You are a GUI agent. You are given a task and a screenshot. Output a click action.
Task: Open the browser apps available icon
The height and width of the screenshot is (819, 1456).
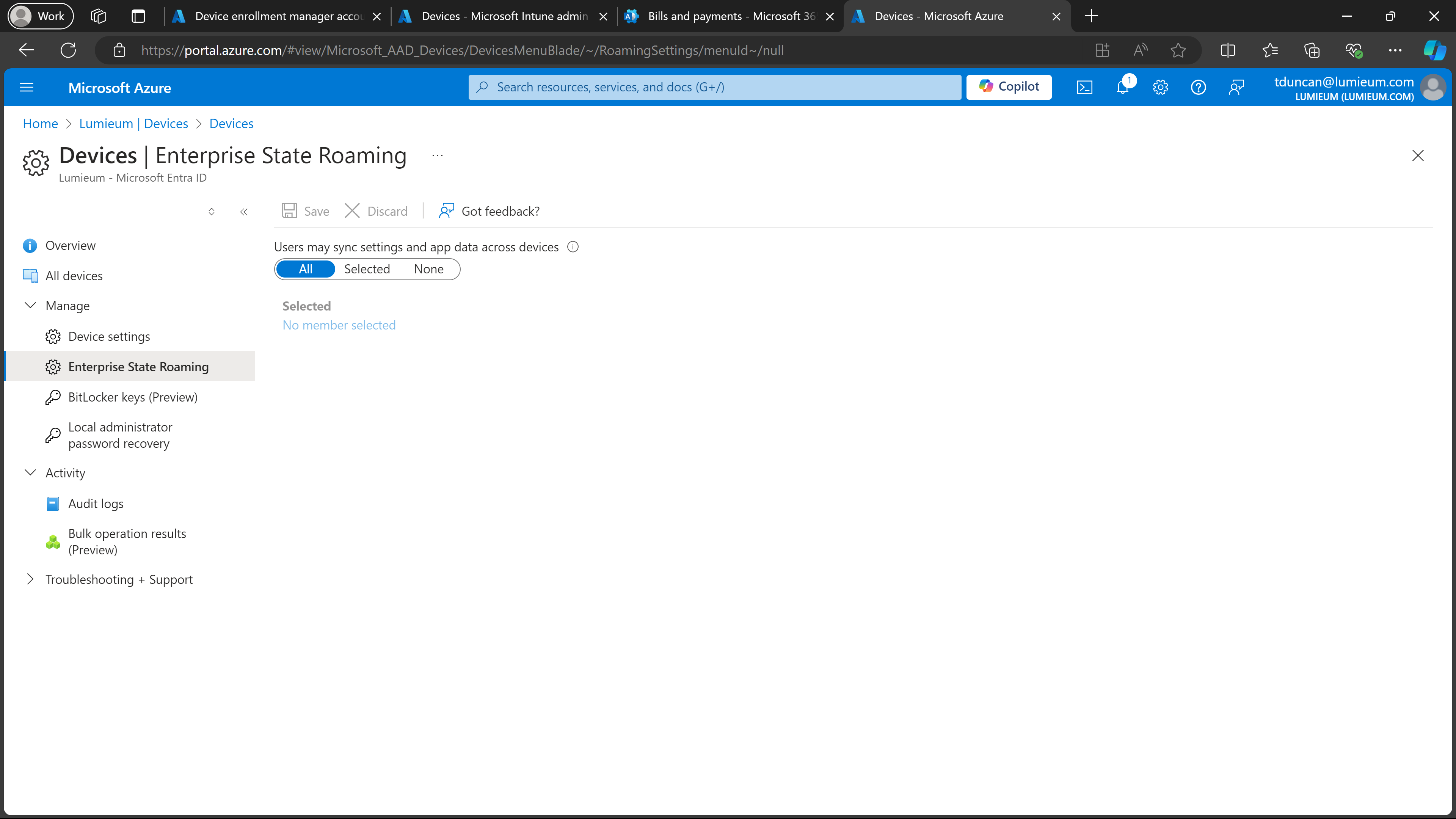1102,50
